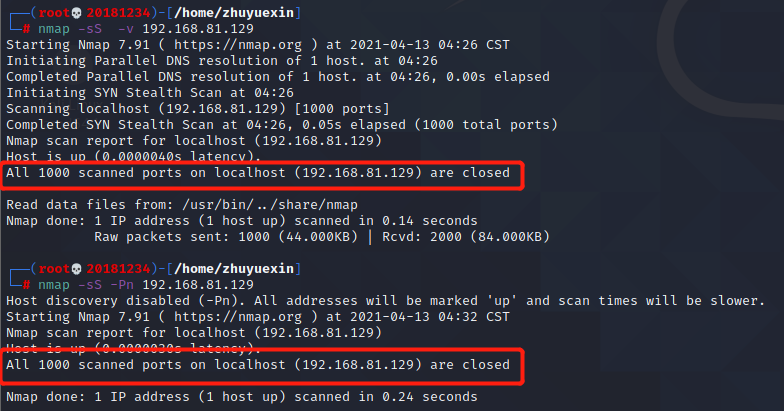Screen dimensions: 784x411
Task: Click the https://nmap.org link in second scan output
Action: (x=238, y=317)
